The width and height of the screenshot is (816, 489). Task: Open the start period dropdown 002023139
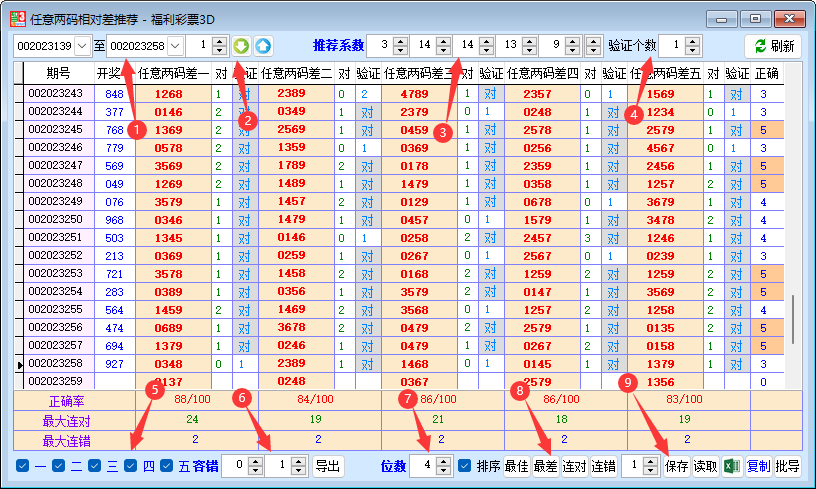[x=83, y=46]
